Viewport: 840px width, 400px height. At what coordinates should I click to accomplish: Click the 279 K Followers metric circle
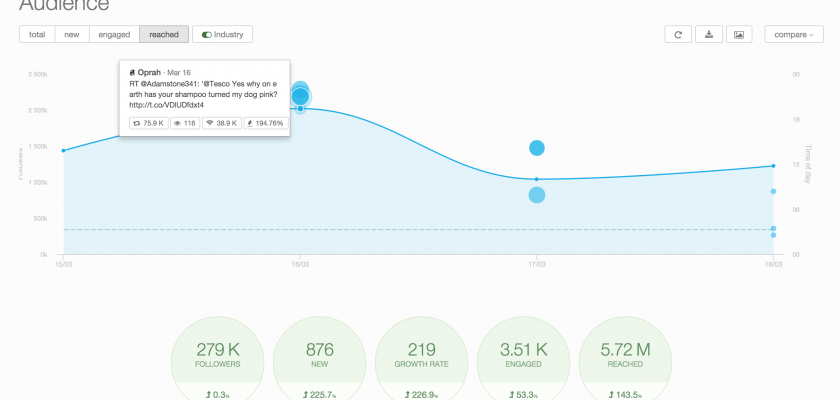217,357
